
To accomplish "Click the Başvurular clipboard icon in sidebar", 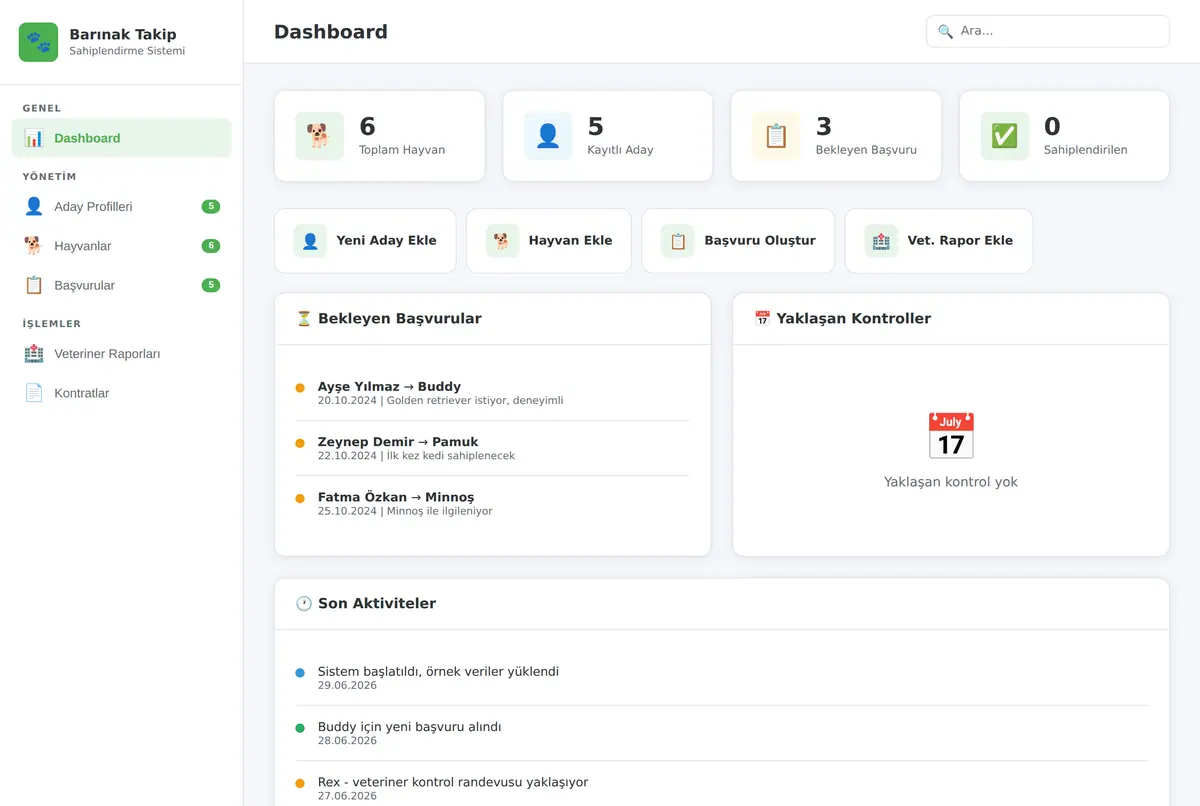I will (x=34, y=285).
